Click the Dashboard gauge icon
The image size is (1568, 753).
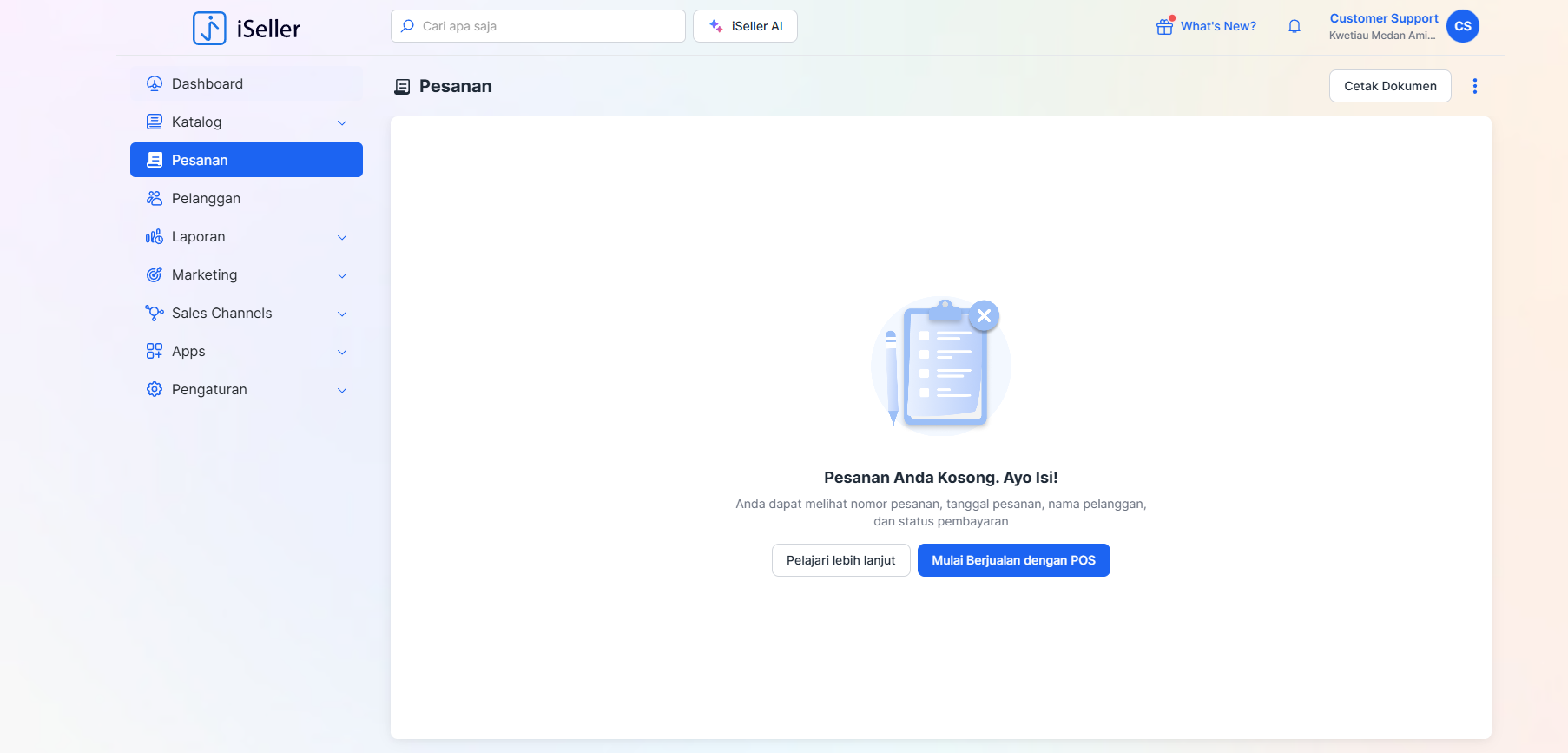[x=155, y=83]
